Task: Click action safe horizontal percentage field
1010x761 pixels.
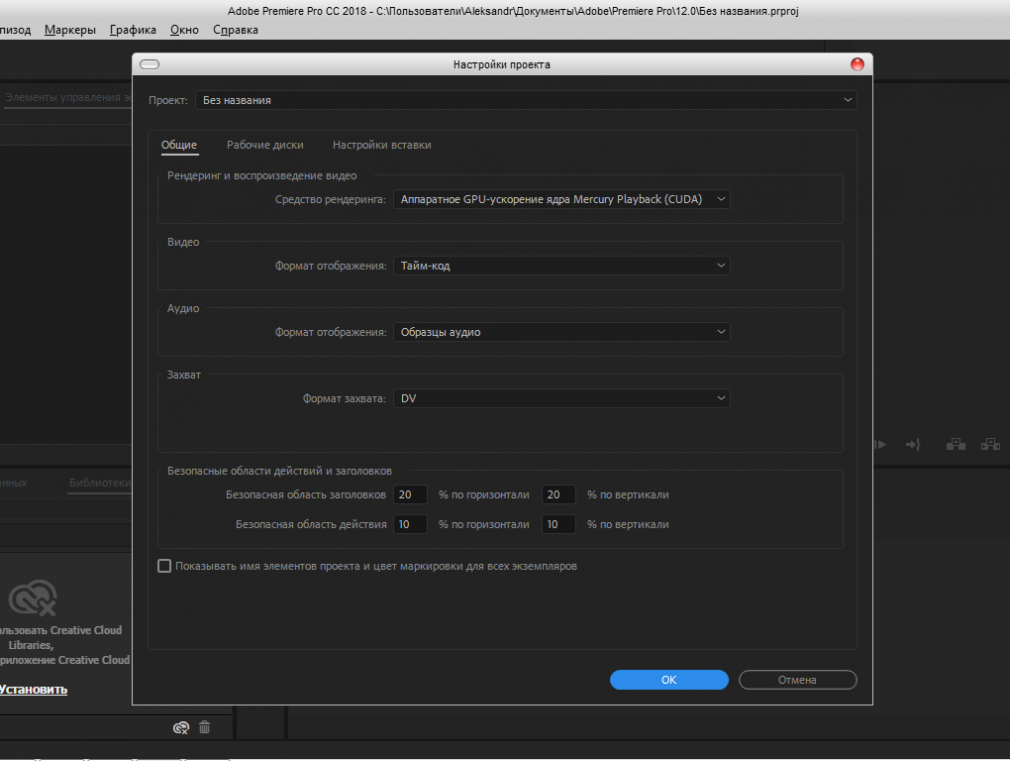Action: pyautogui.click(x=410, y=524)
